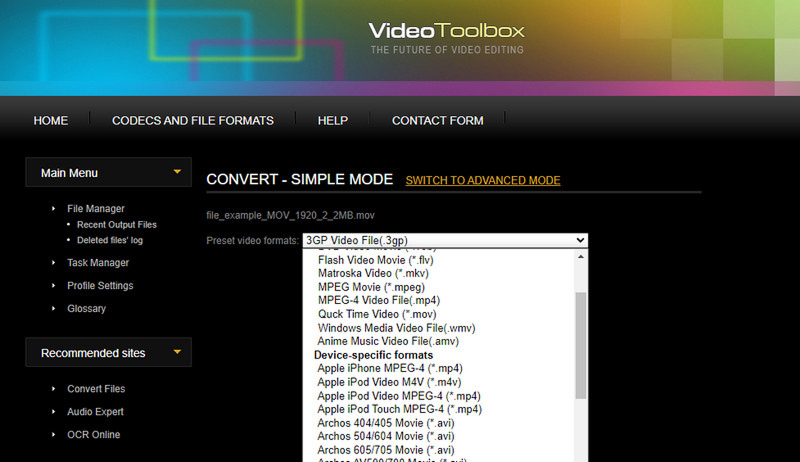Open the Deleted files' log

[110, 241]
